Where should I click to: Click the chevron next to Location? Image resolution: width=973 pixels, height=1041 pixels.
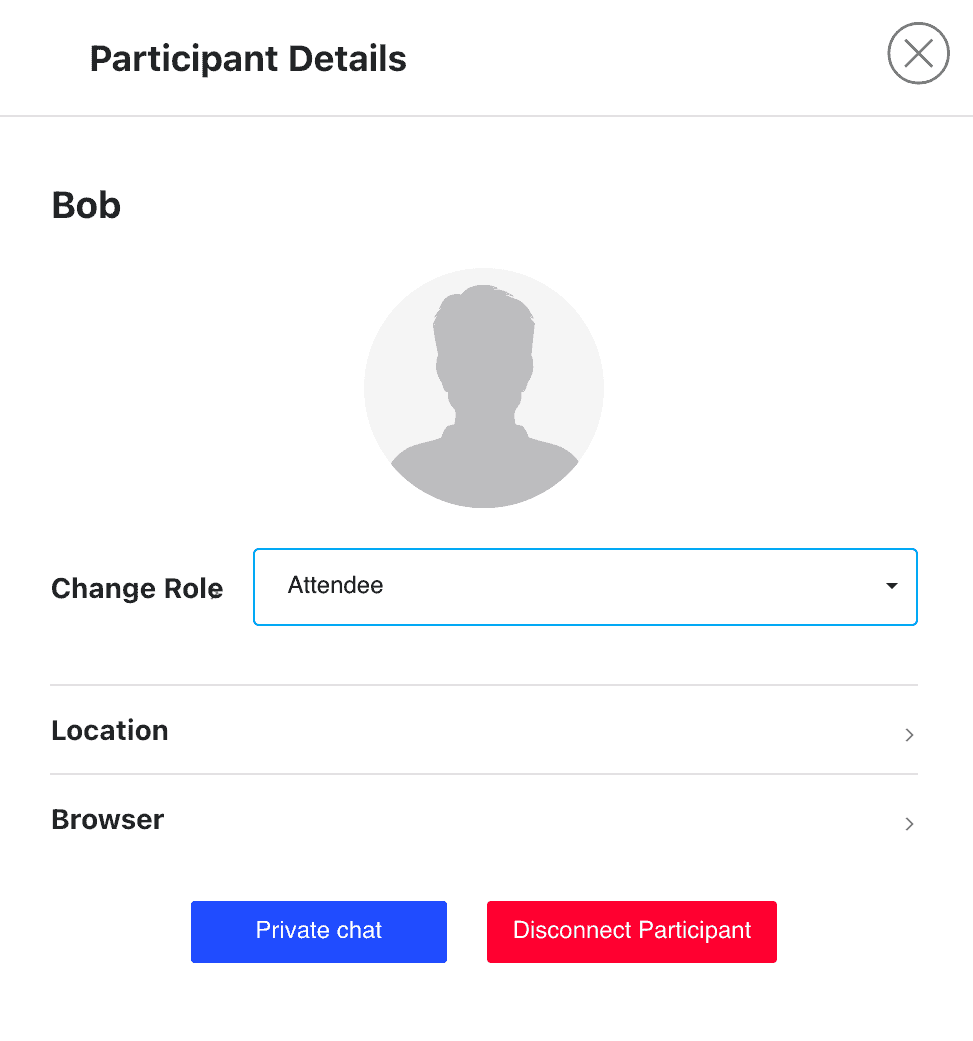(x=909, y=734)
